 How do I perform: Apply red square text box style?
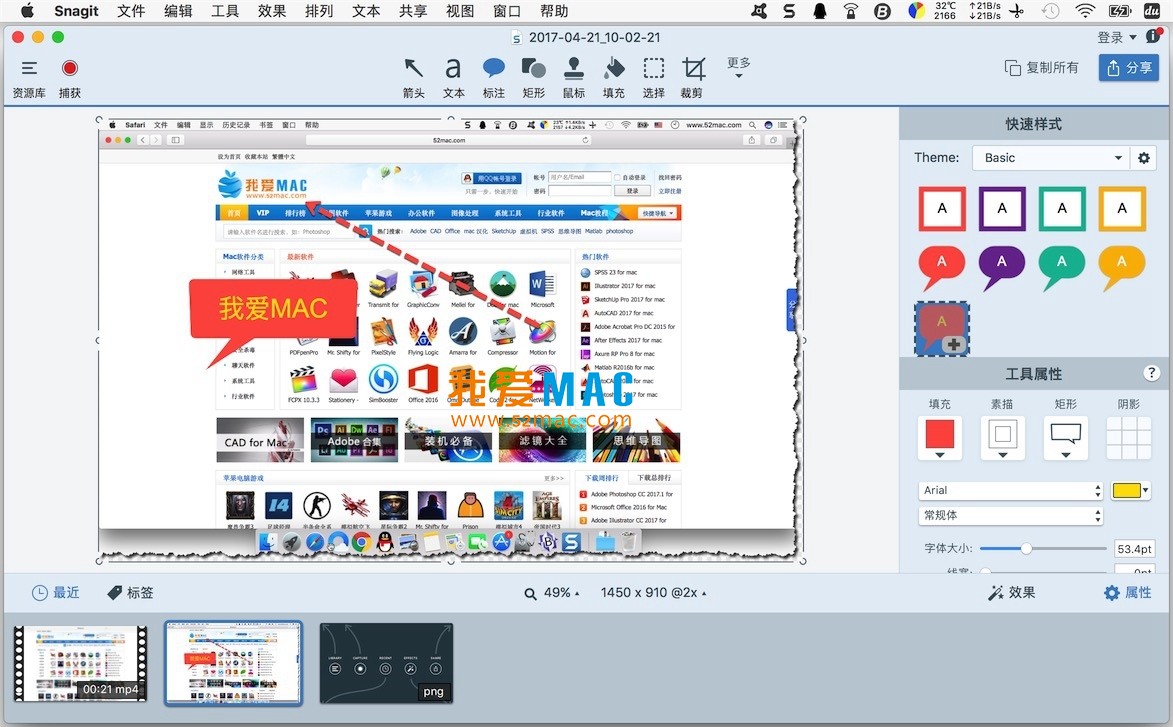pos(942,209)
